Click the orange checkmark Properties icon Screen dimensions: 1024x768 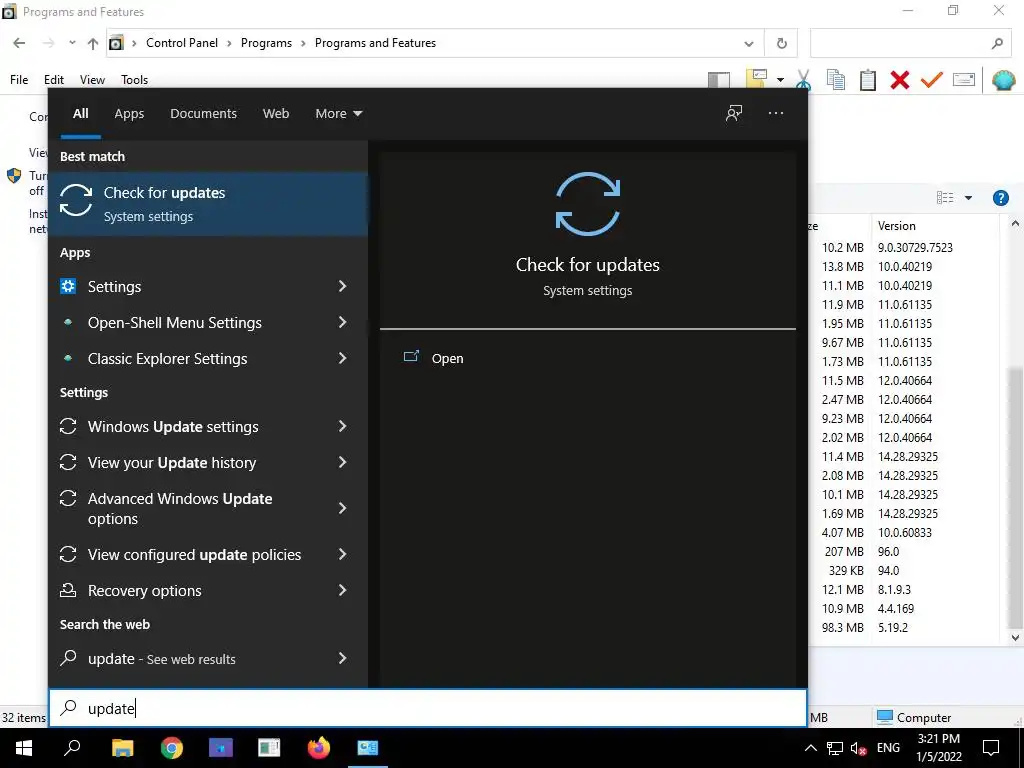coord(932,80)
